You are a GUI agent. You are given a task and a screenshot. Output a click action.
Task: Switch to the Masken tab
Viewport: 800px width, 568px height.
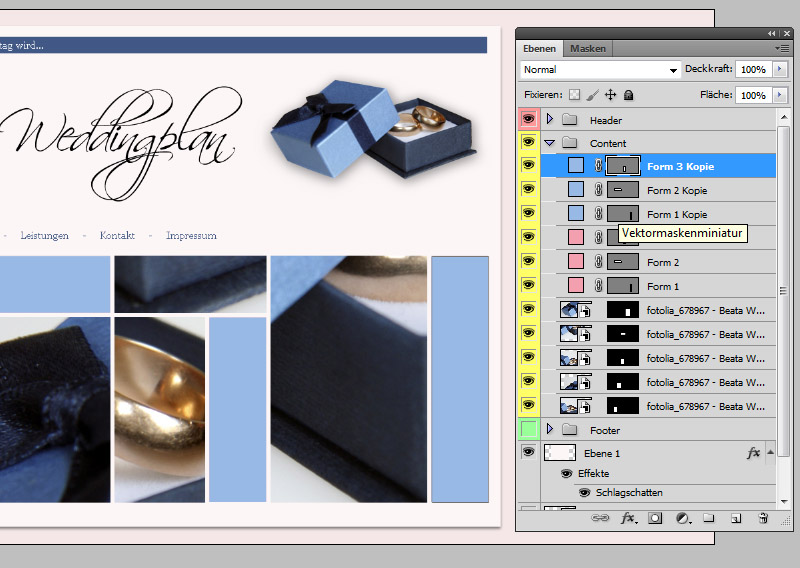(587, 48)
